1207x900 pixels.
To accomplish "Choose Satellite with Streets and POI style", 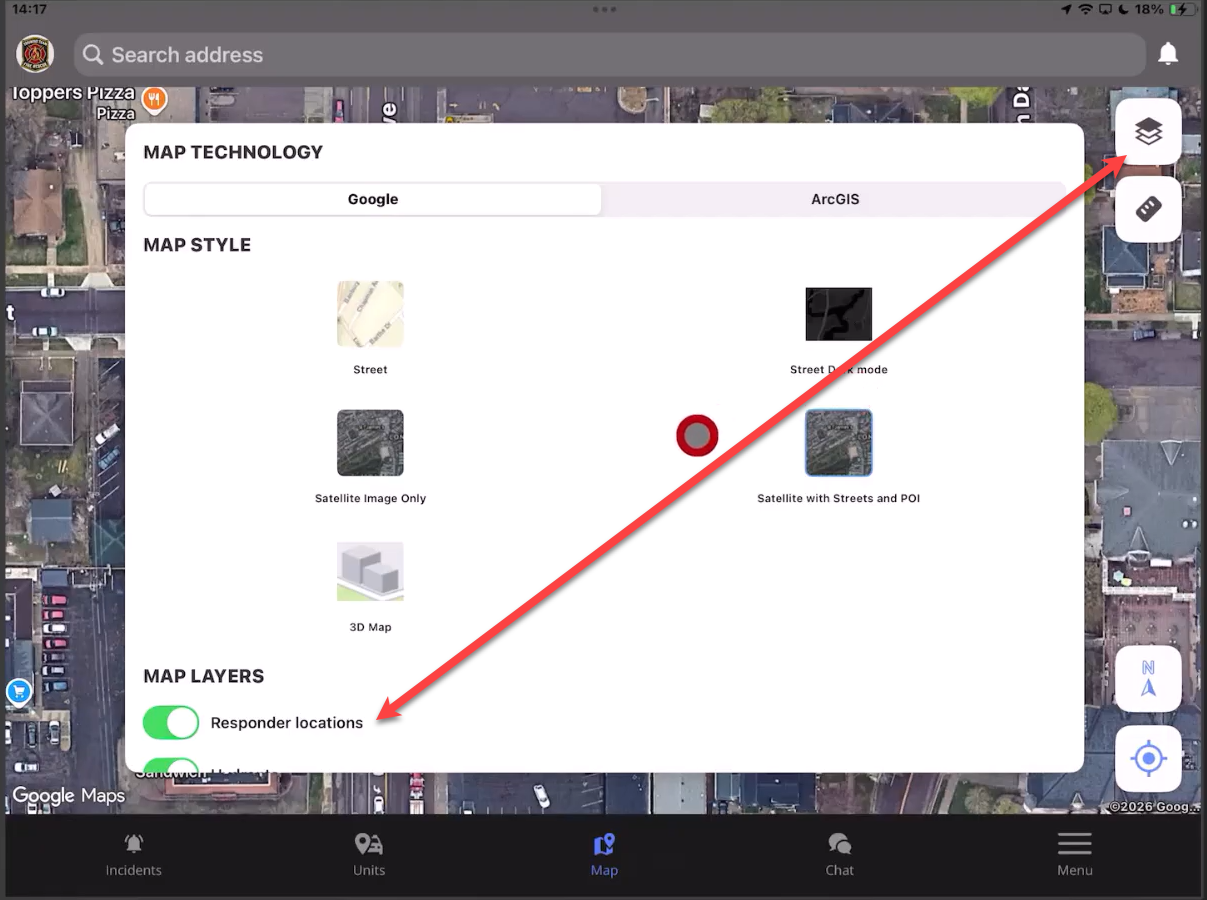I will coord(838,442).
